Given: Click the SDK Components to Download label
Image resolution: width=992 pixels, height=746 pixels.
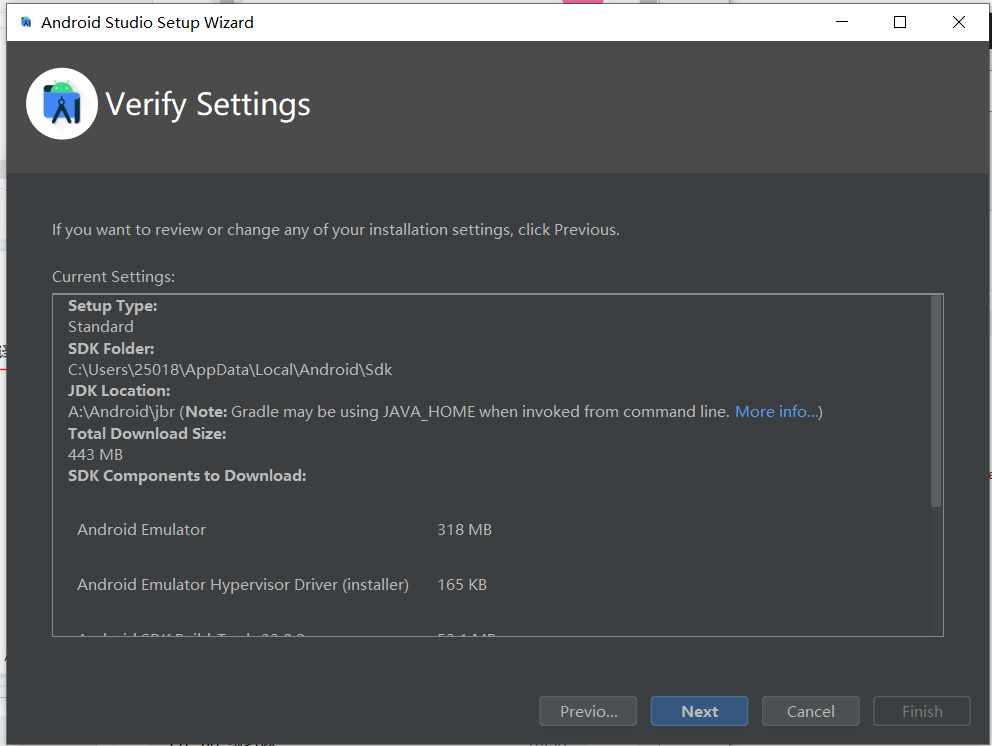Looking at the screenshot, I should [187, 476].
